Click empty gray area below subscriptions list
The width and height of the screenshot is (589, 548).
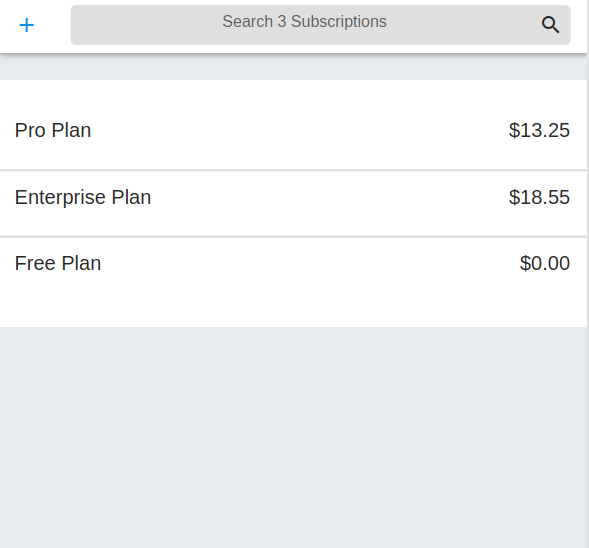click(x=293, y=436)
